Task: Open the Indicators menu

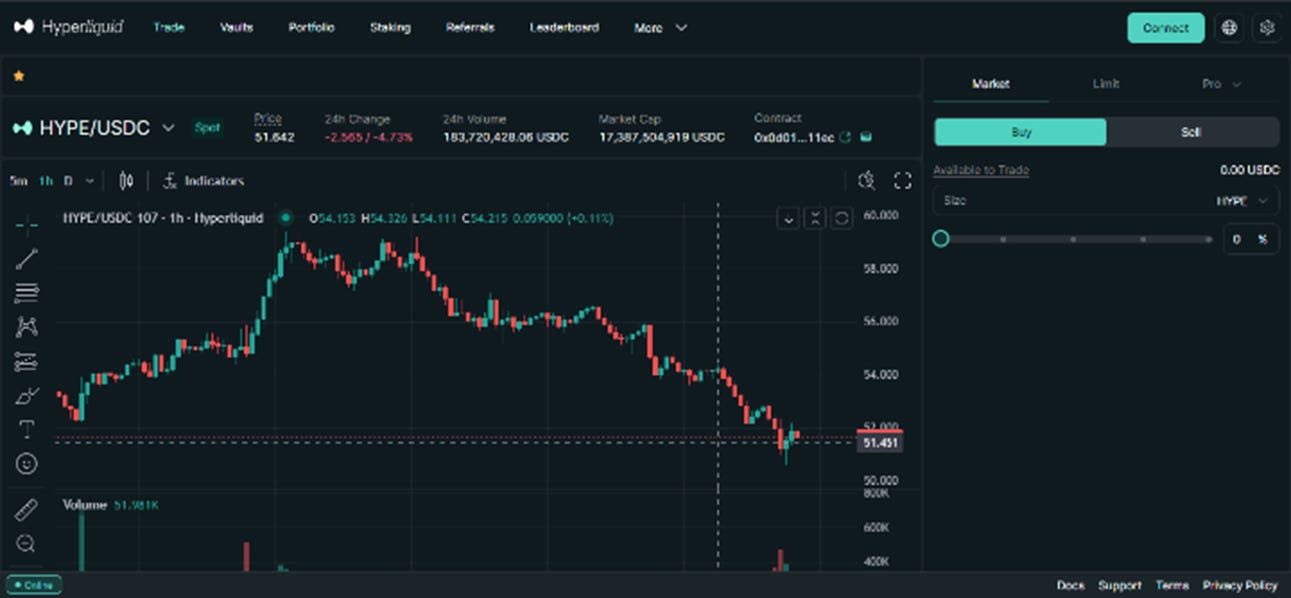Action: tap(203, 181)
